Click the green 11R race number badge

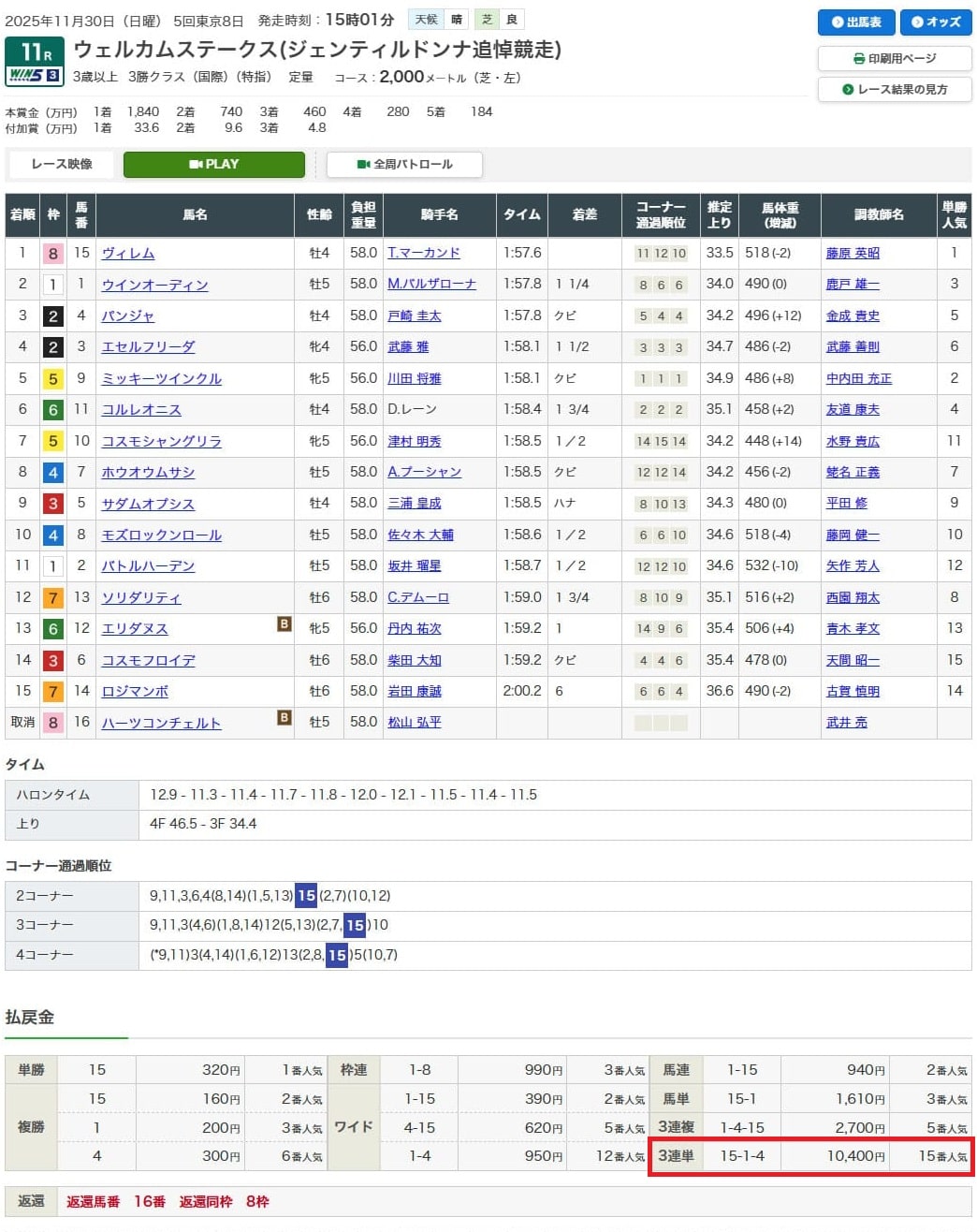point(35,51)
